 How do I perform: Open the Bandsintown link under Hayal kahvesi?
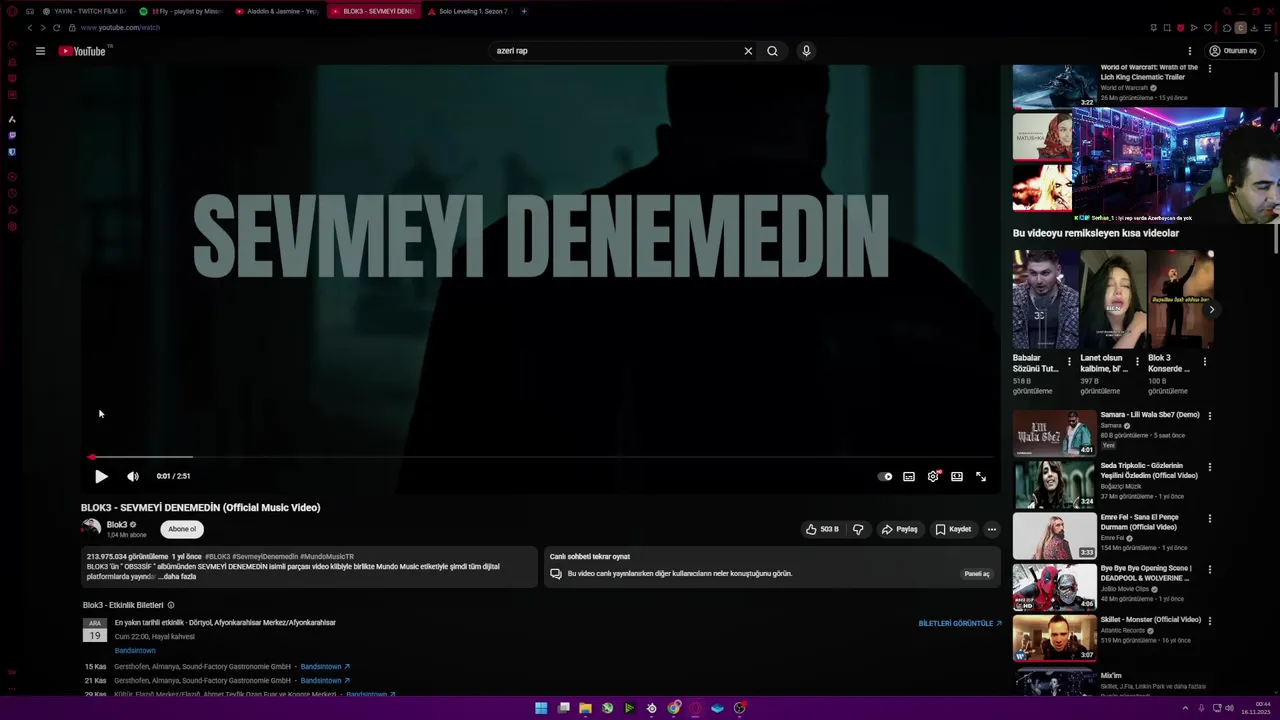135,651
